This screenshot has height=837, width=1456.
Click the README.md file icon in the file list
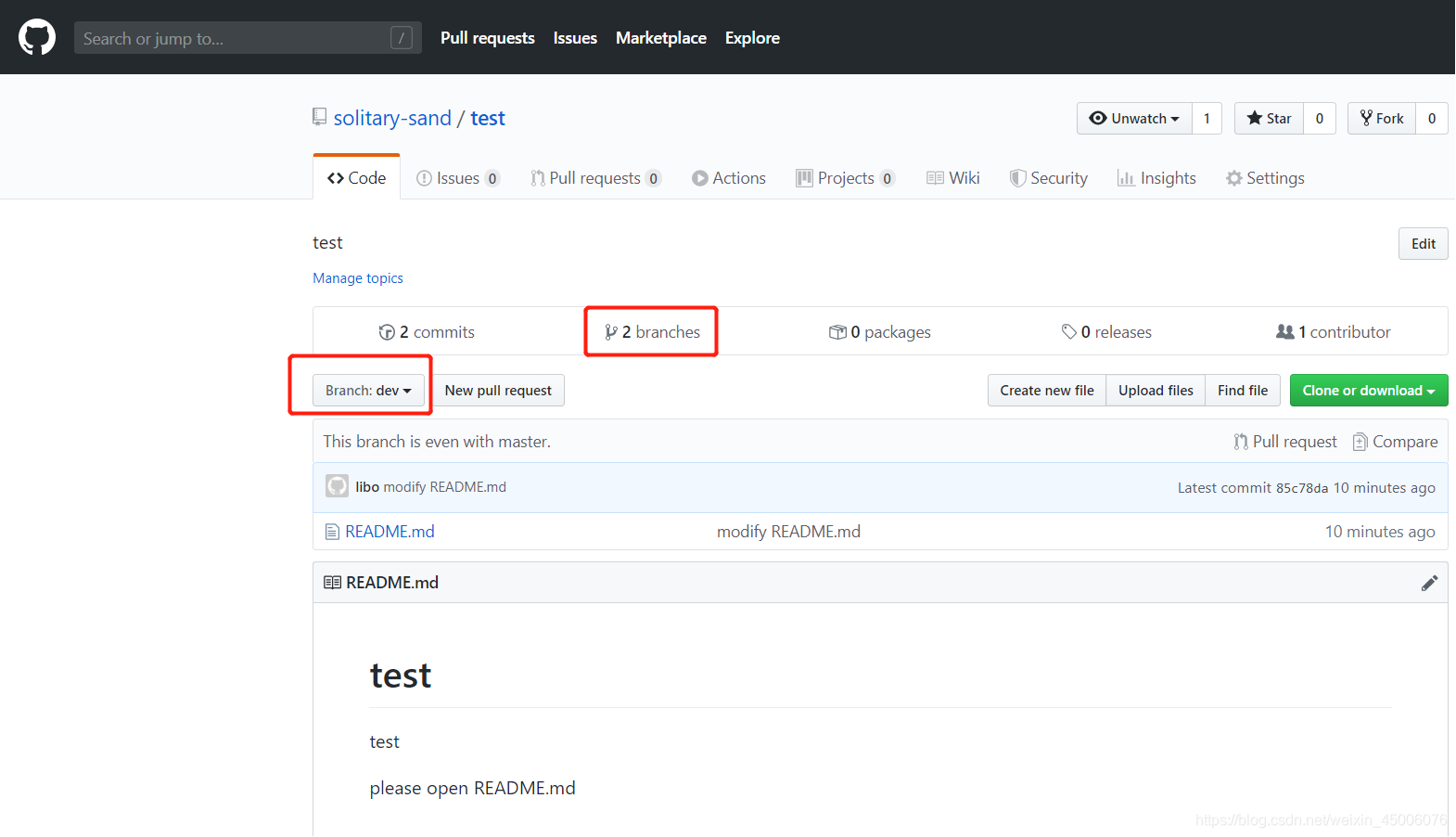(332, 532)
